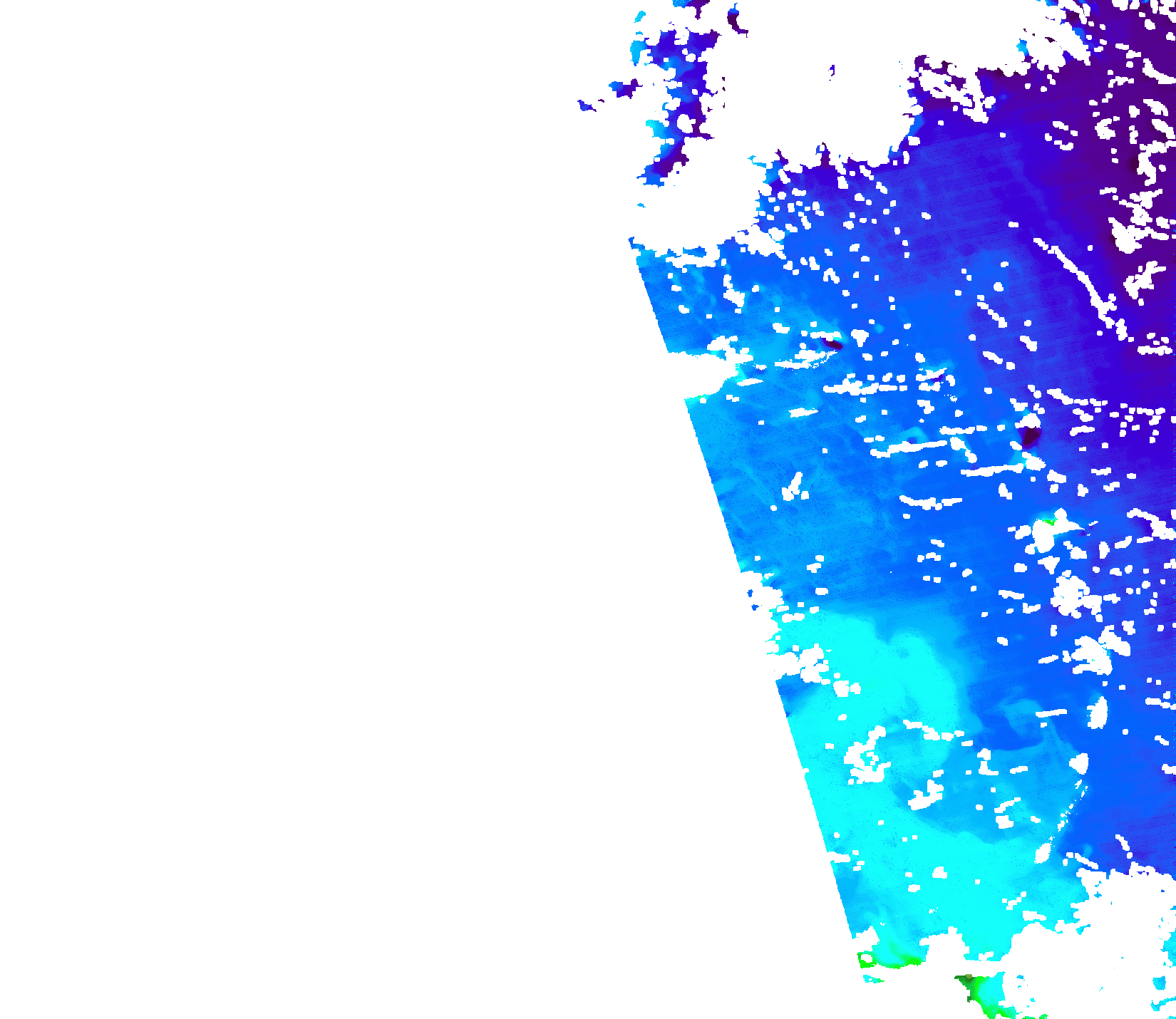This screenshot has width=1176, height=1019.
Task: Select the cyan fragment at bottom-right edge
Action: click(x=1162, y=987)
